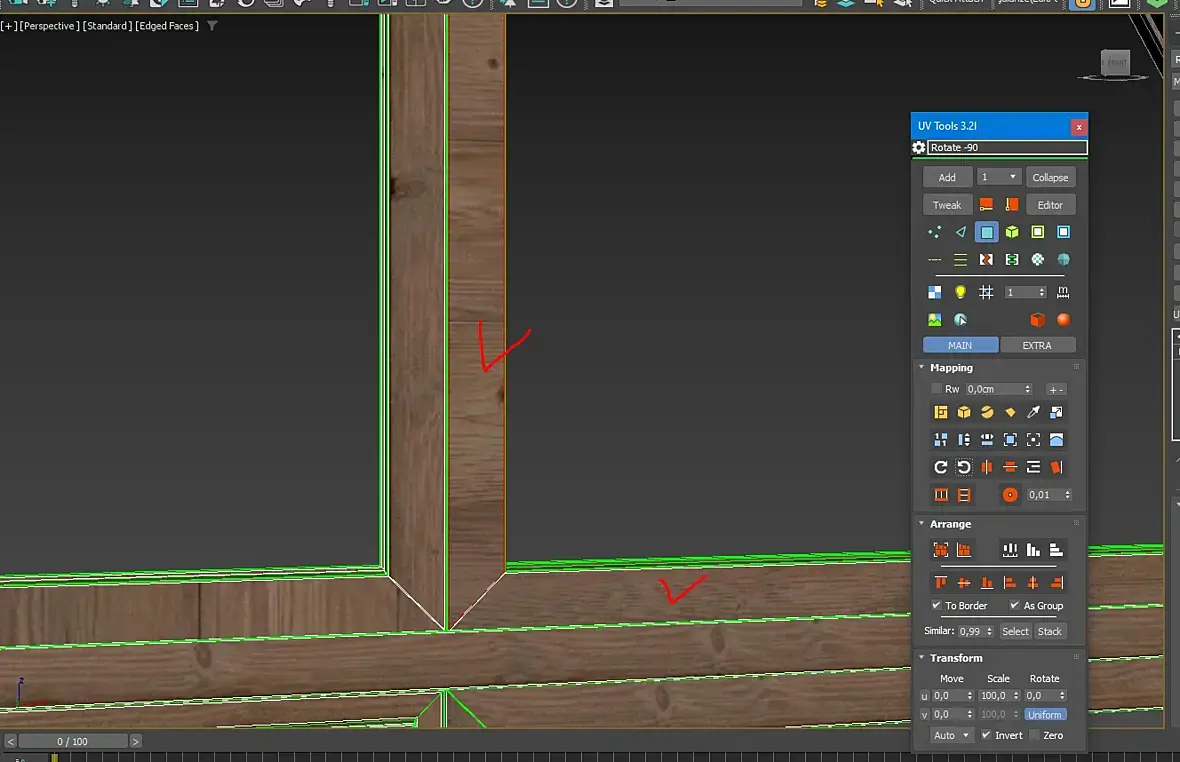
Task: Click the + - button in Mapping
Action: point(1056,390)
